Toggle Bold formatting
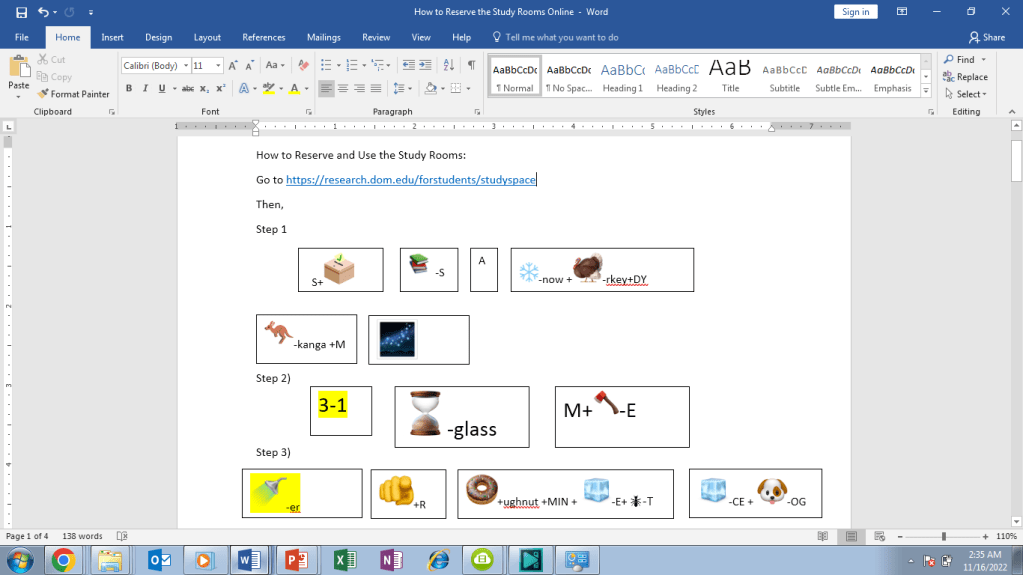Image resolution: width=1023 pixels, height=575 pixels. click(129, 89)
